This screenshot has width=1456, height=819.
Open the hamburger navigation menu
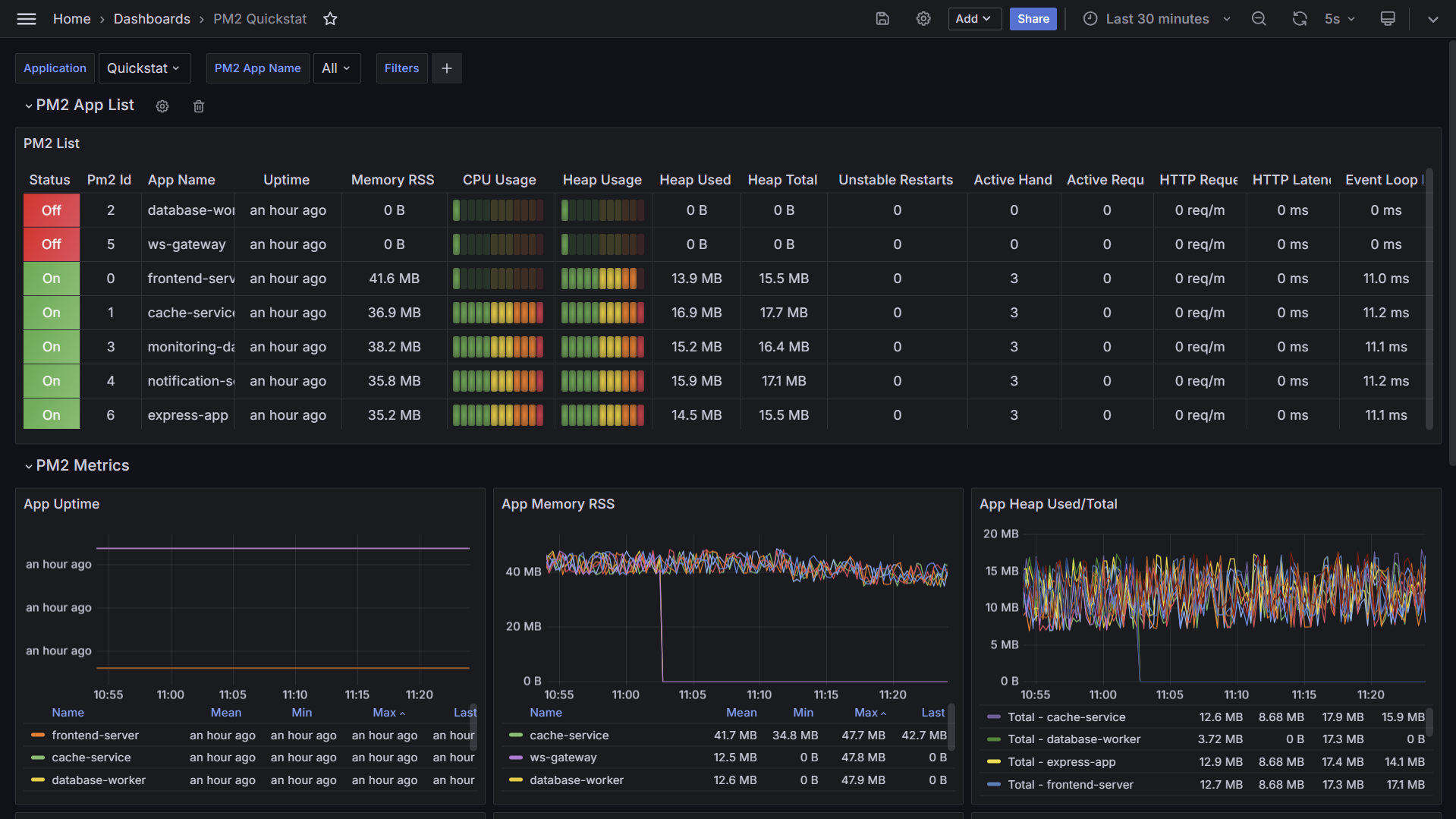[27, 19]
